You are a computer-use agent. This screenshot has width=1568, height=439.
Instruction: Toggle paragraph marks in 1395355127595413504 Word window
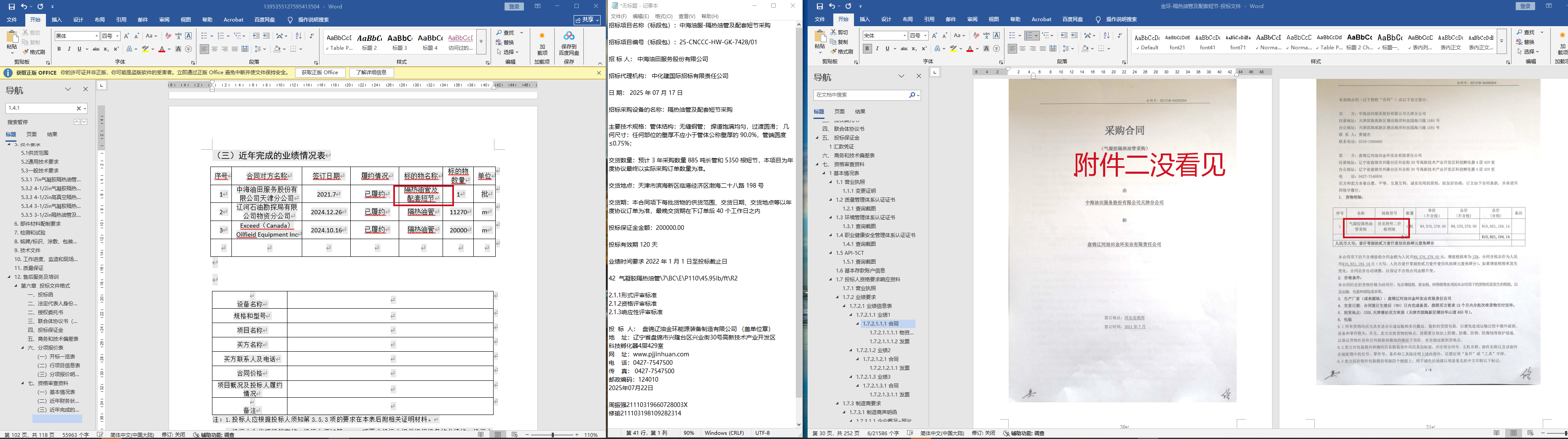click(311, 36)
